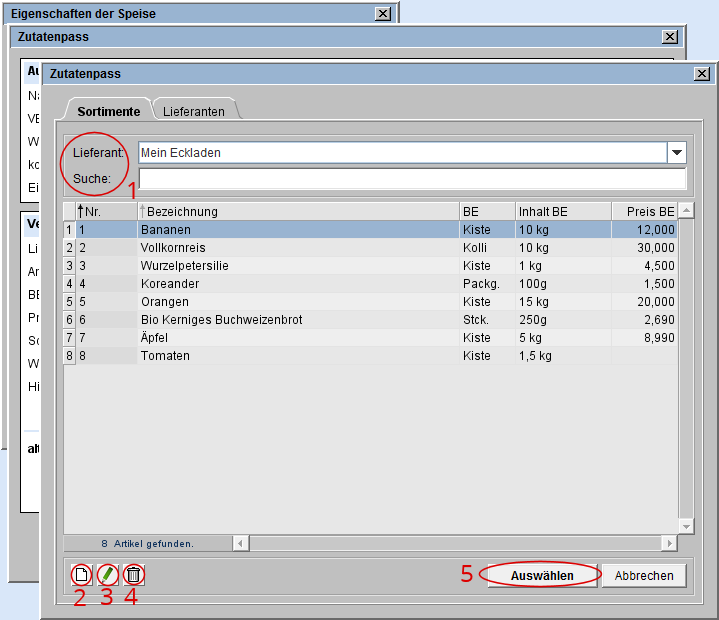The height and width of the screenshot is (620, 719).
Task: Click the trash can delete icon
Action: [x=134, y=575]
